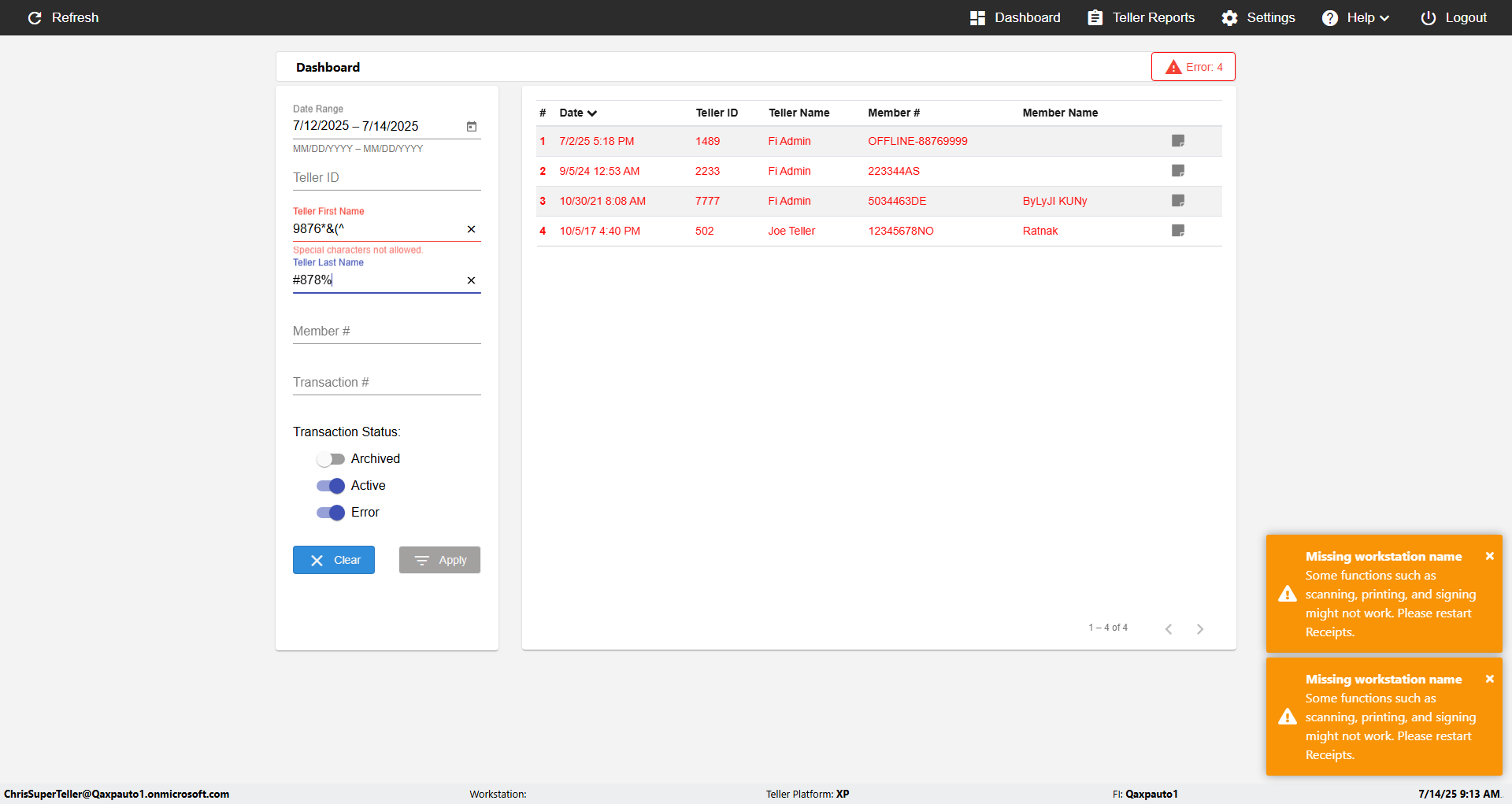Open the note icon for row 4

pos(1178,231)
